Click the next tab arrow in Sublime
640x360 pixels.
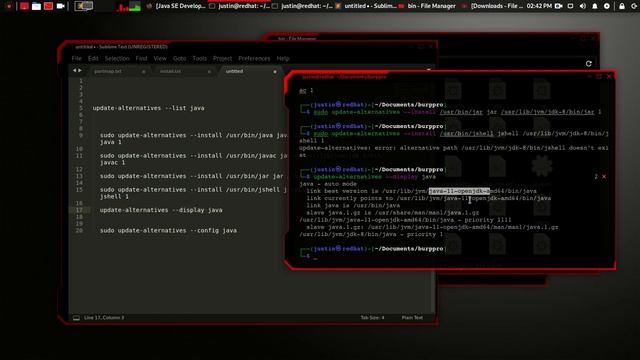pos(80,71)
